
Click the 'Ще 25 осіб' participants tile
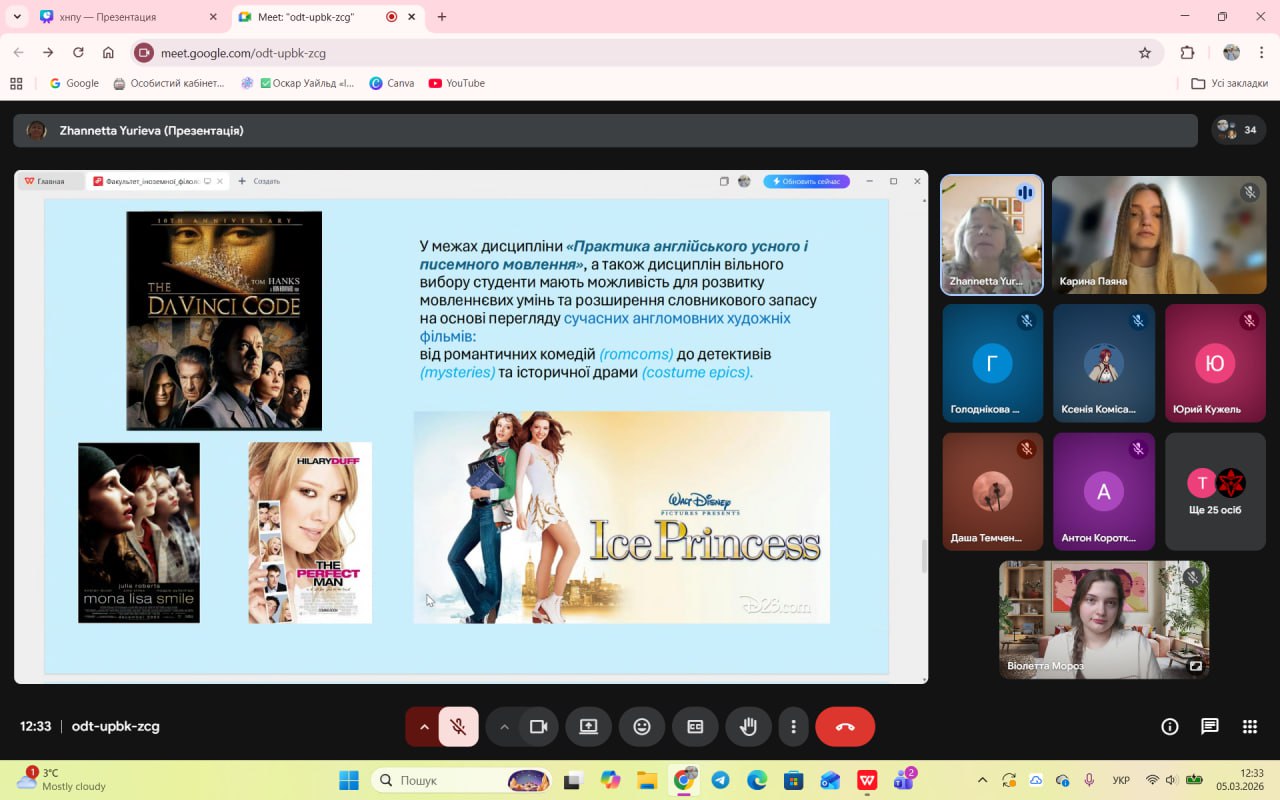tap(1215, 491)
